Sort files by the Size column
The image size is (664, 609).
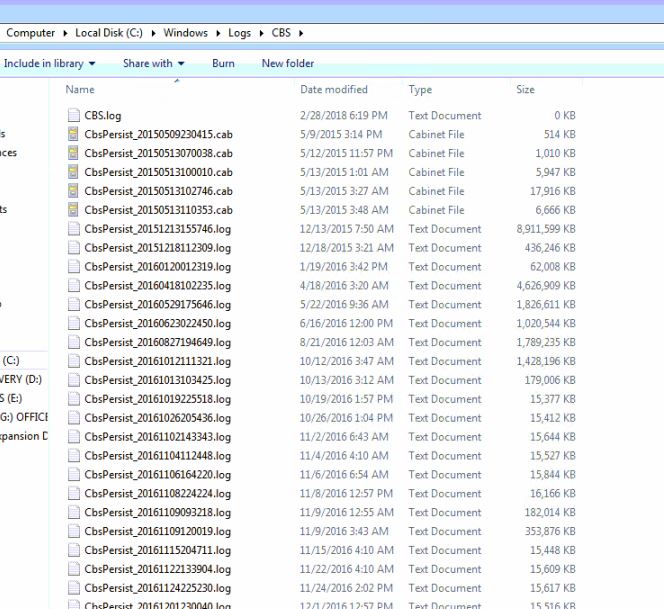[525, 90]
